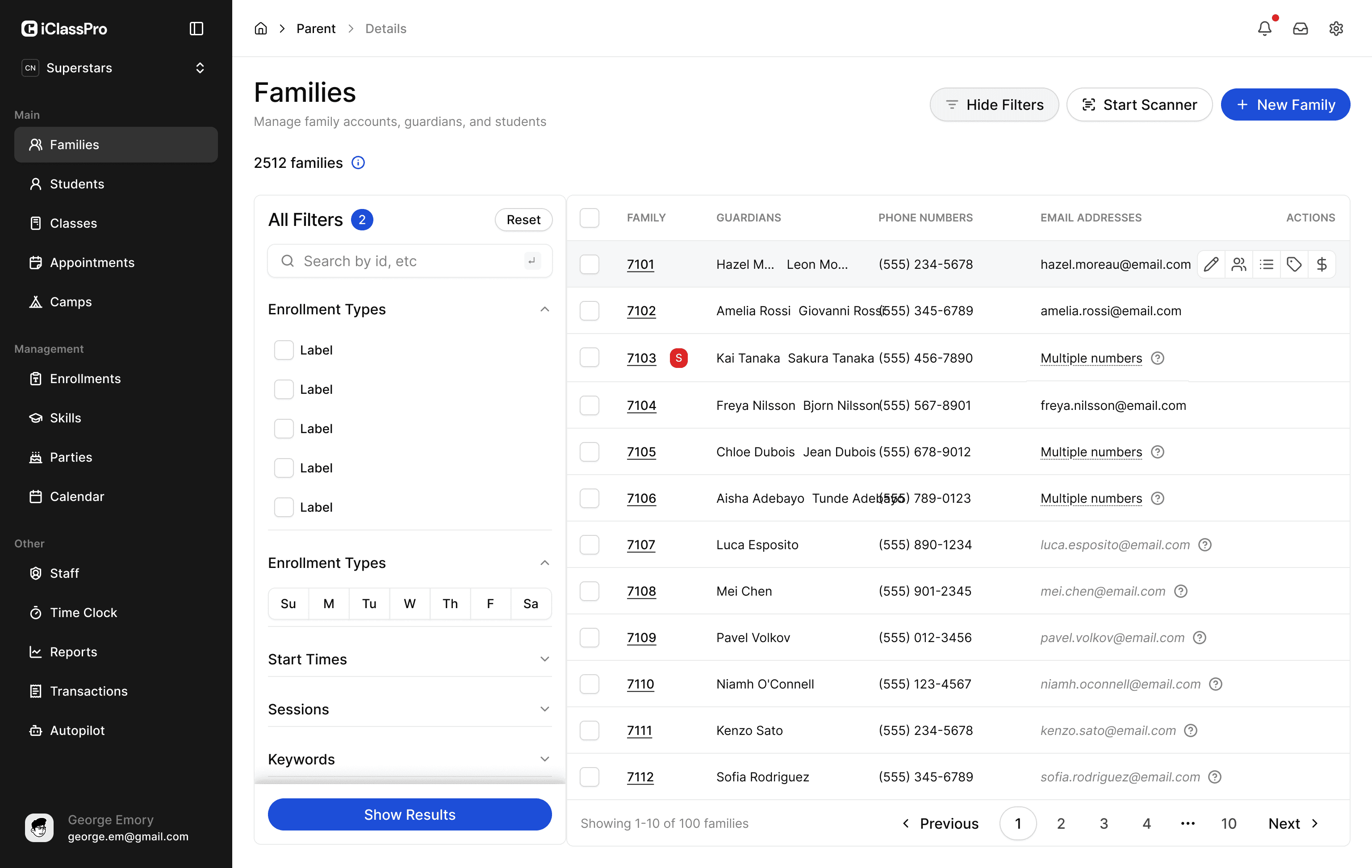
Task: Open Students in sidebar
Action: pos(116,184)
